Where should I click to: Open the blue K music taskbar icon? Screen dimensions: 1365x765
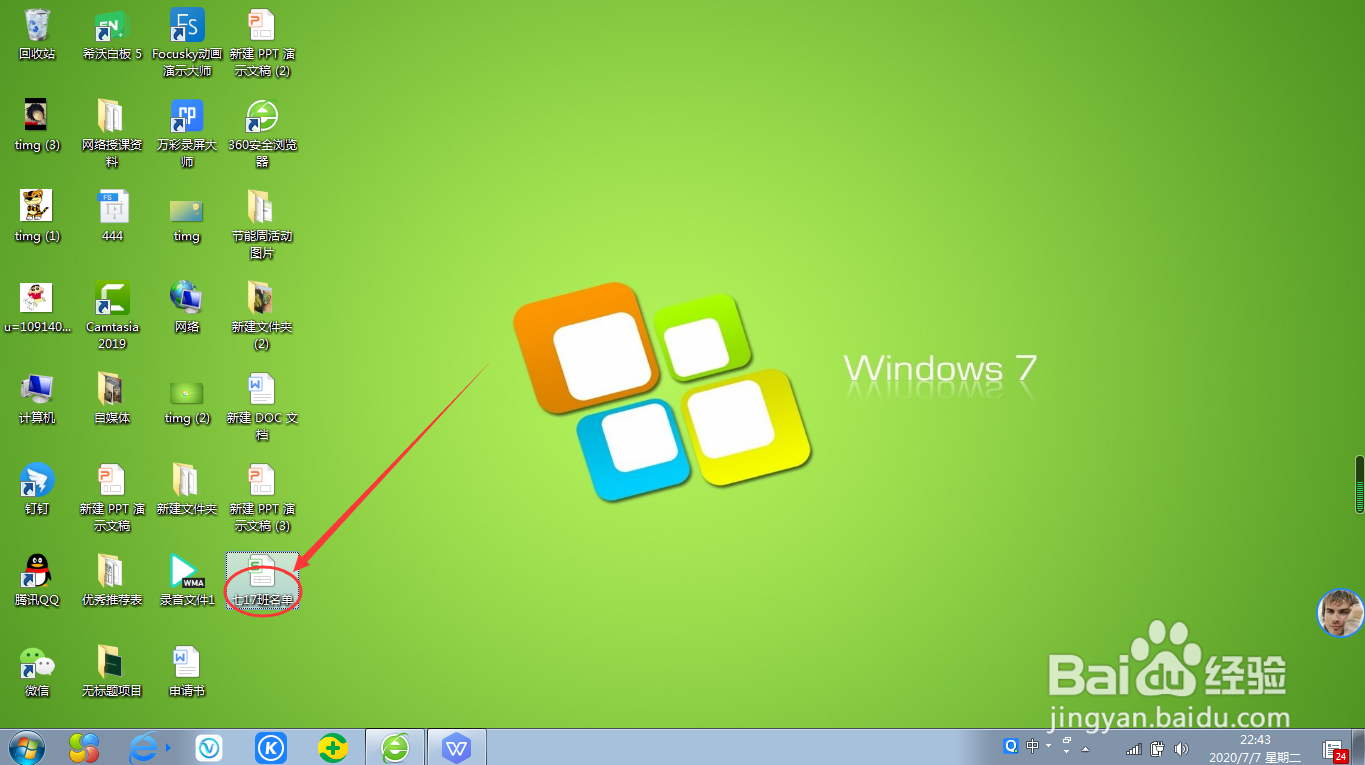(271, 747)
